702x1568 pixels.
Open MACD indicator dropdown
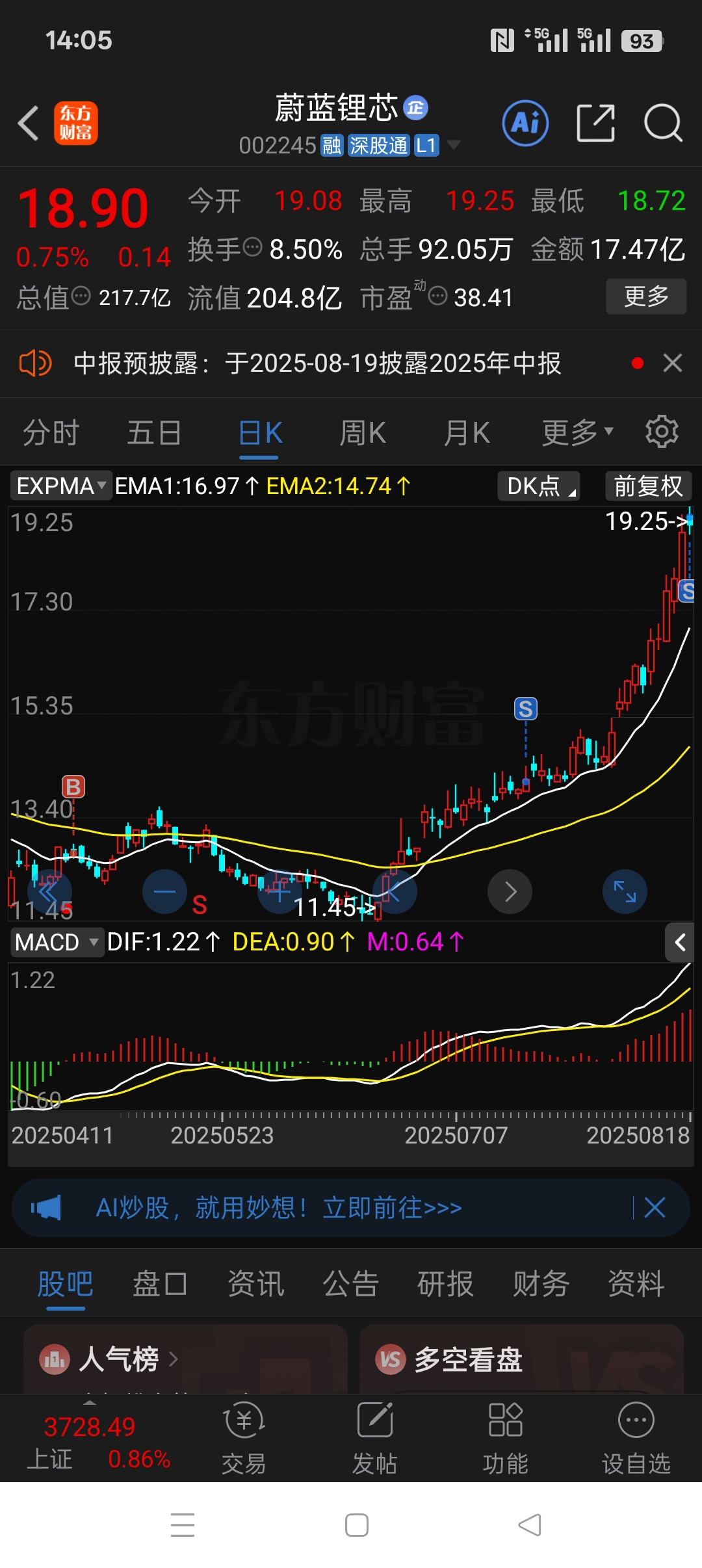57,942
